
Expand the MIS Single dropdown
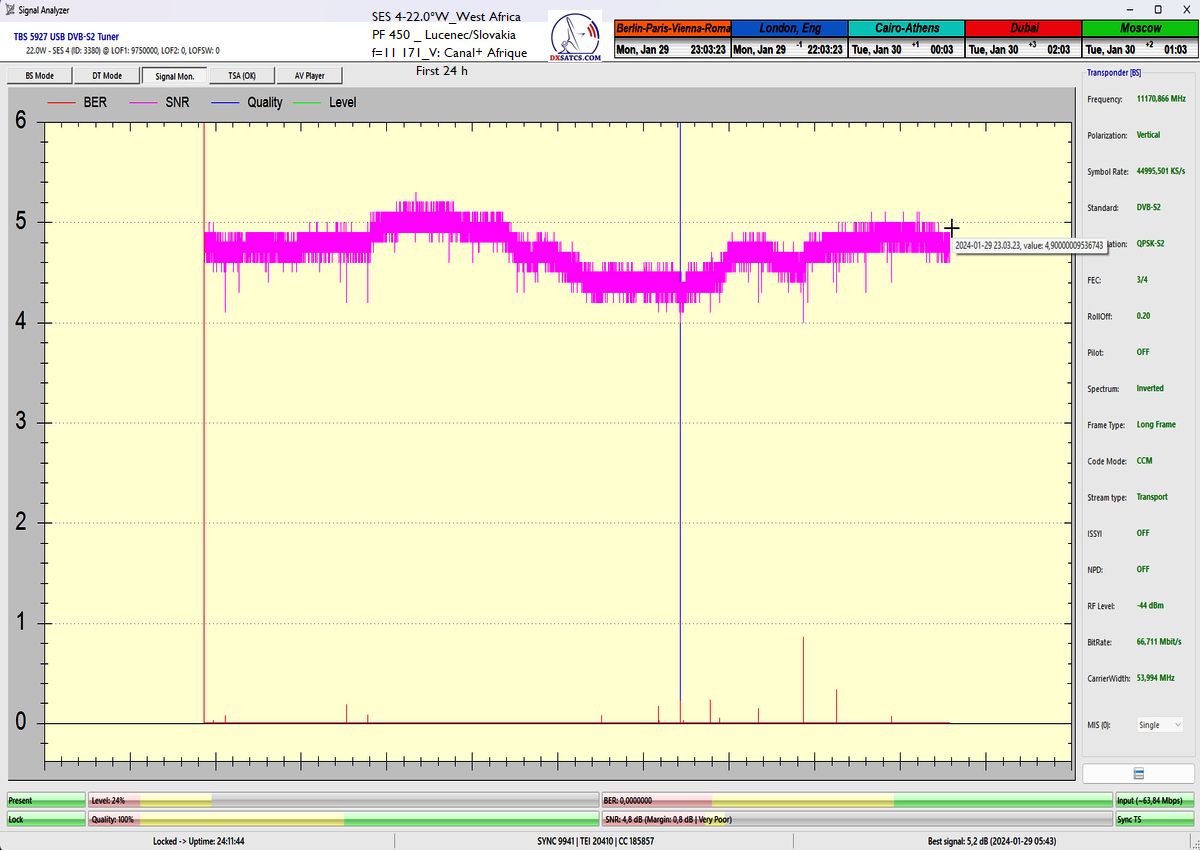coord(1159,725)
